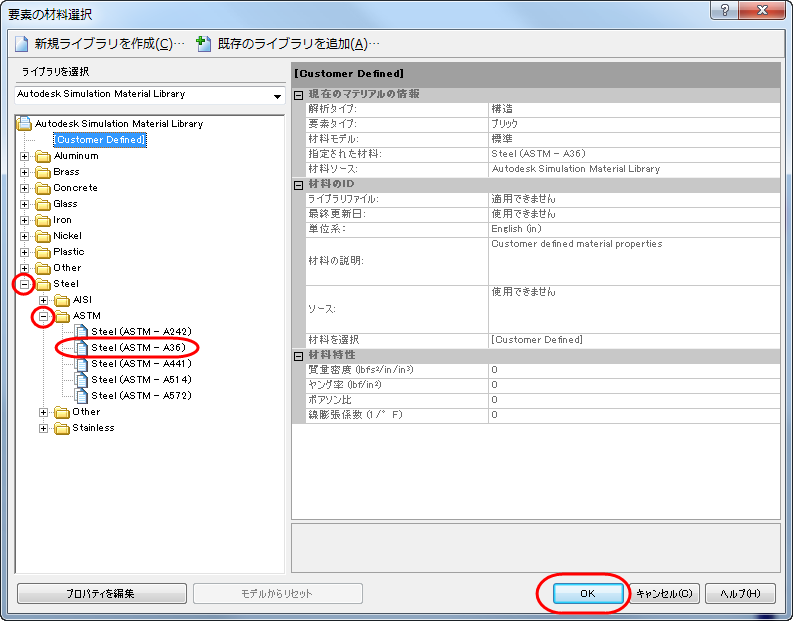This screenshot has height=621, width=793.
Task: Collapse the Steel folder node
Action: pos(24,284)
